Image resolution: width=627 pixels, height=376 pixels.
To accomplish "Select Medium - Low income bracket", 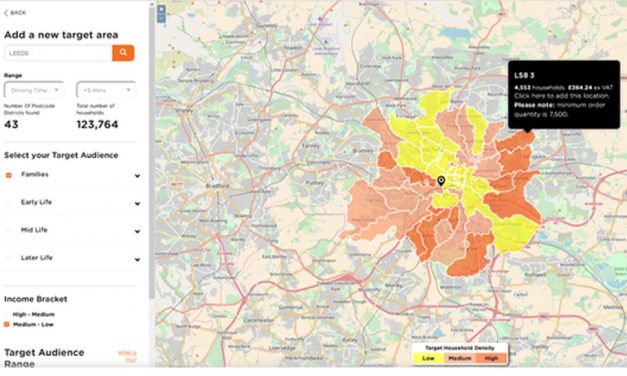I will [6, 324].
